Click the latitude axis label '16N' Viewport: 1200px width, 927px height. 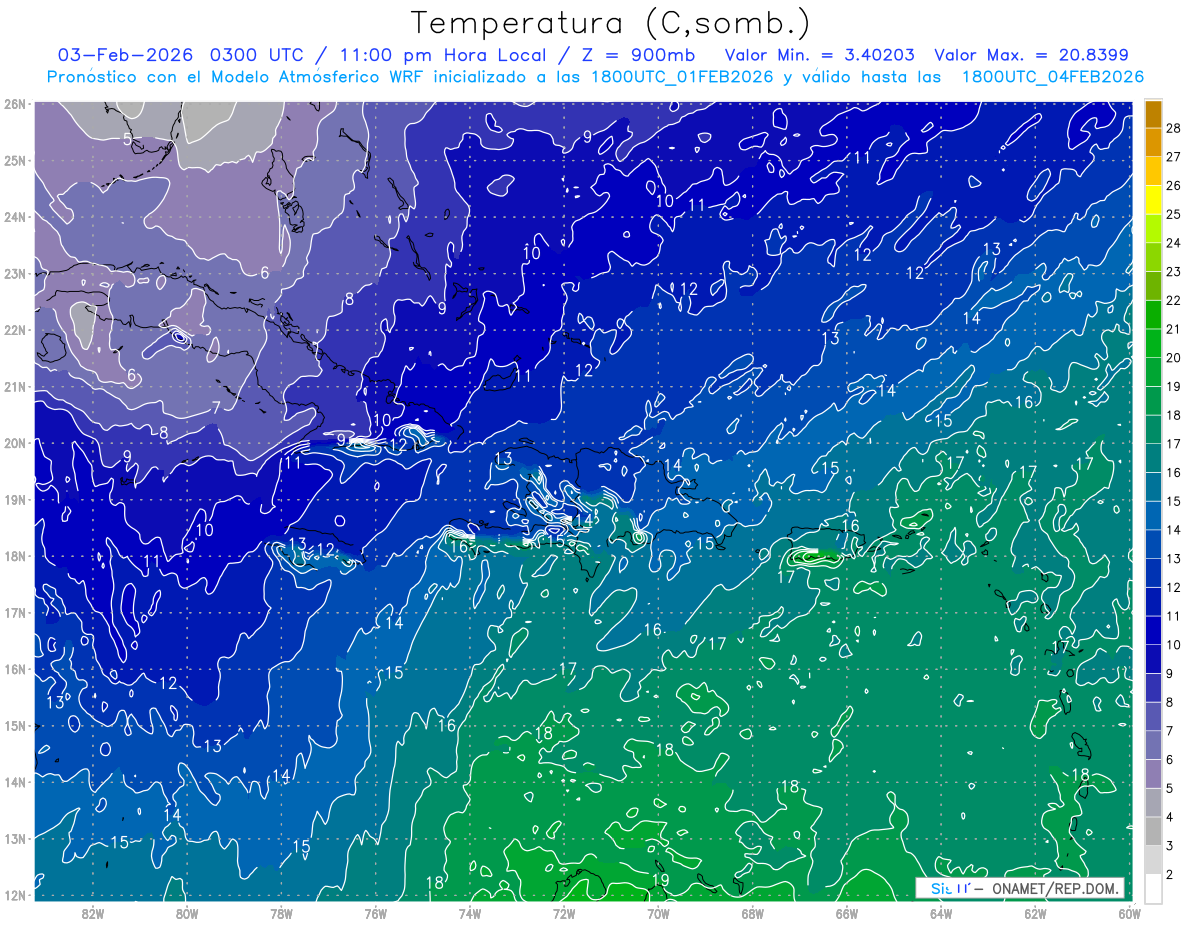(x=14, y=668)
